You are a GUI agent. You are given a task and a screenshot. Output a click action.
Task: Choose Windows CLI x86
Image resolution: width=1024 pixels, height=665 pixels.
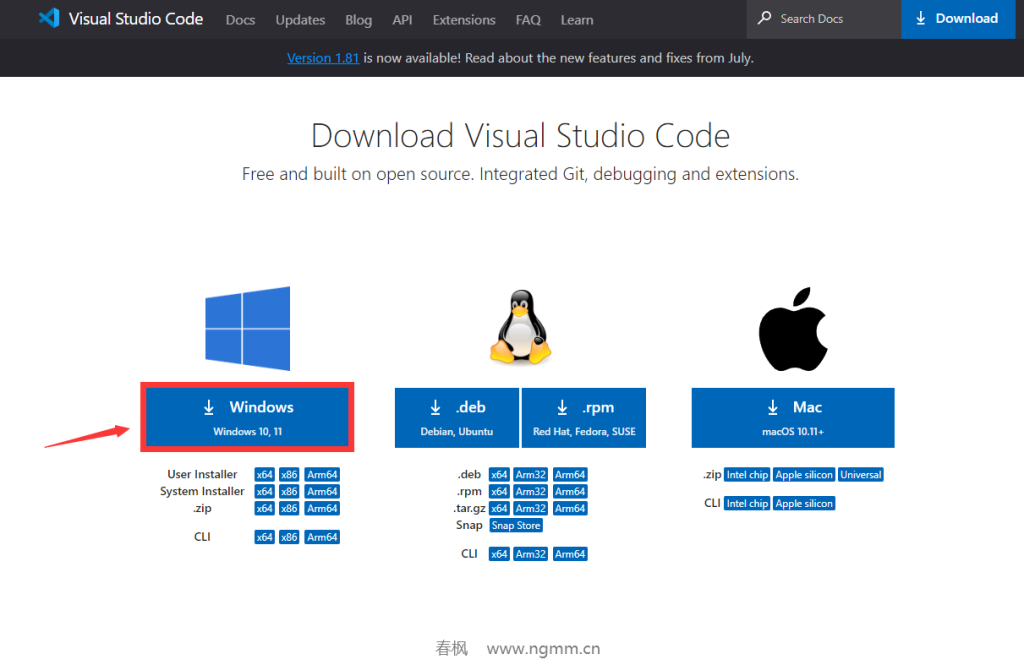point(289,537)
